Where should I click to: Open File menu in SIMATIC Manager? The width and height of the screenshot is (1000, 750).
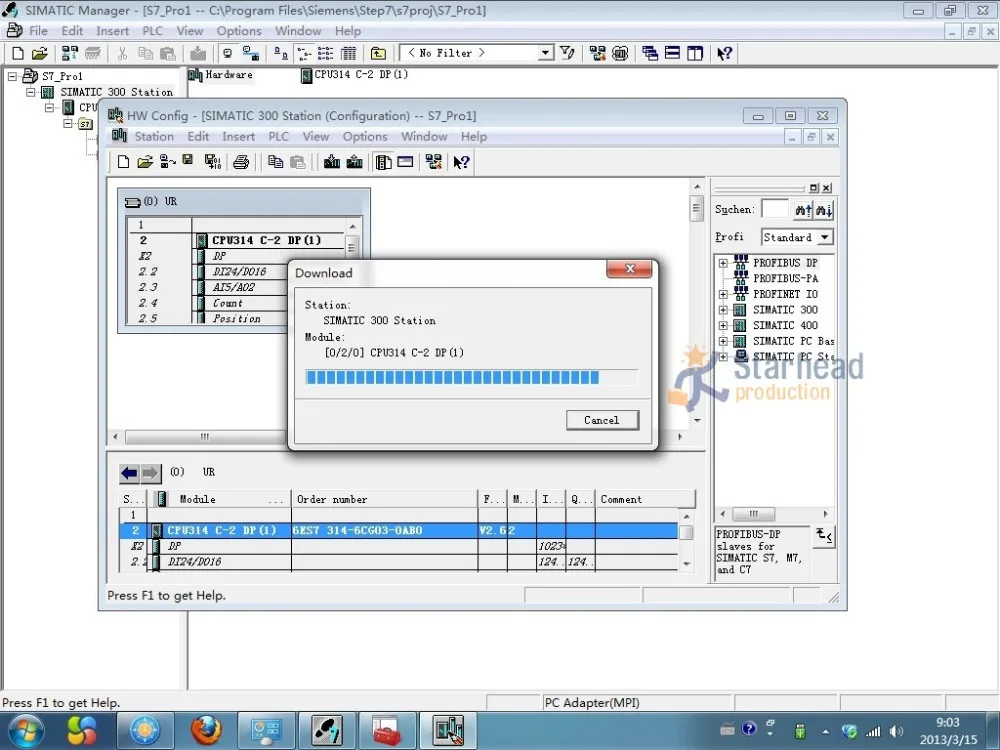[x=38, y=31]
